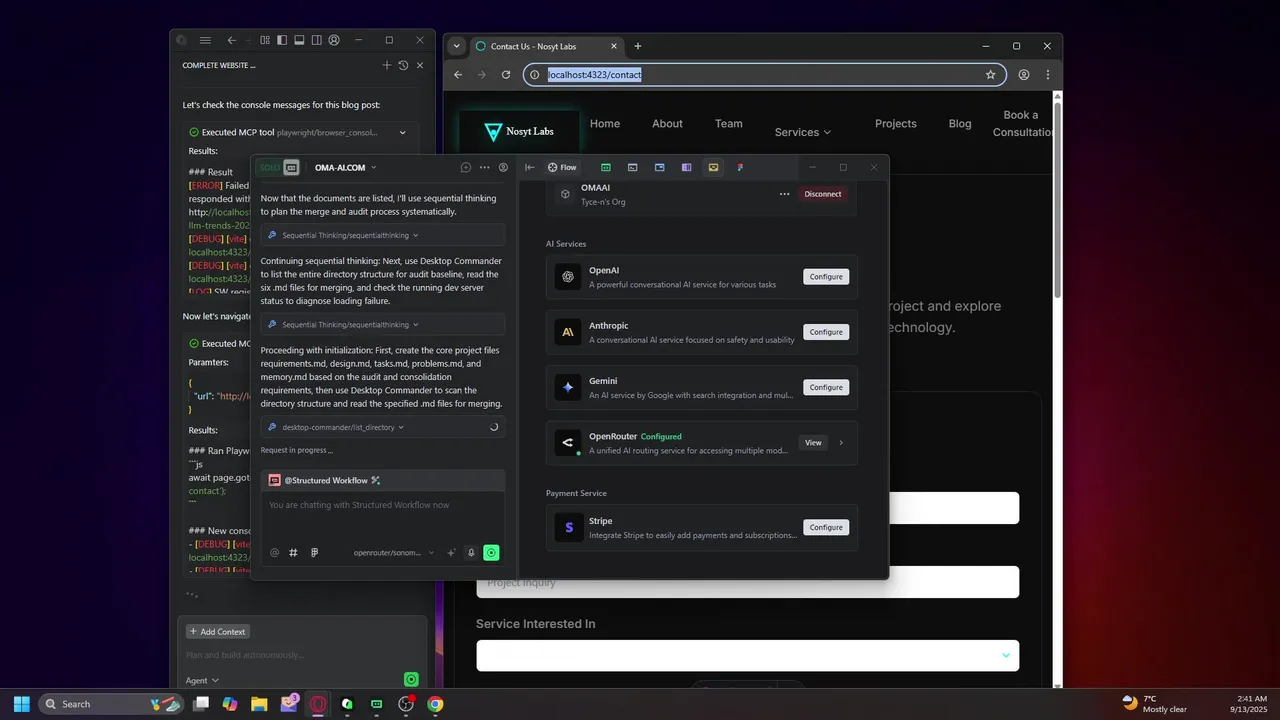Open the Figma icon in front toolbar
Viewport: 1280px width, 720px height.
(740, 168)
